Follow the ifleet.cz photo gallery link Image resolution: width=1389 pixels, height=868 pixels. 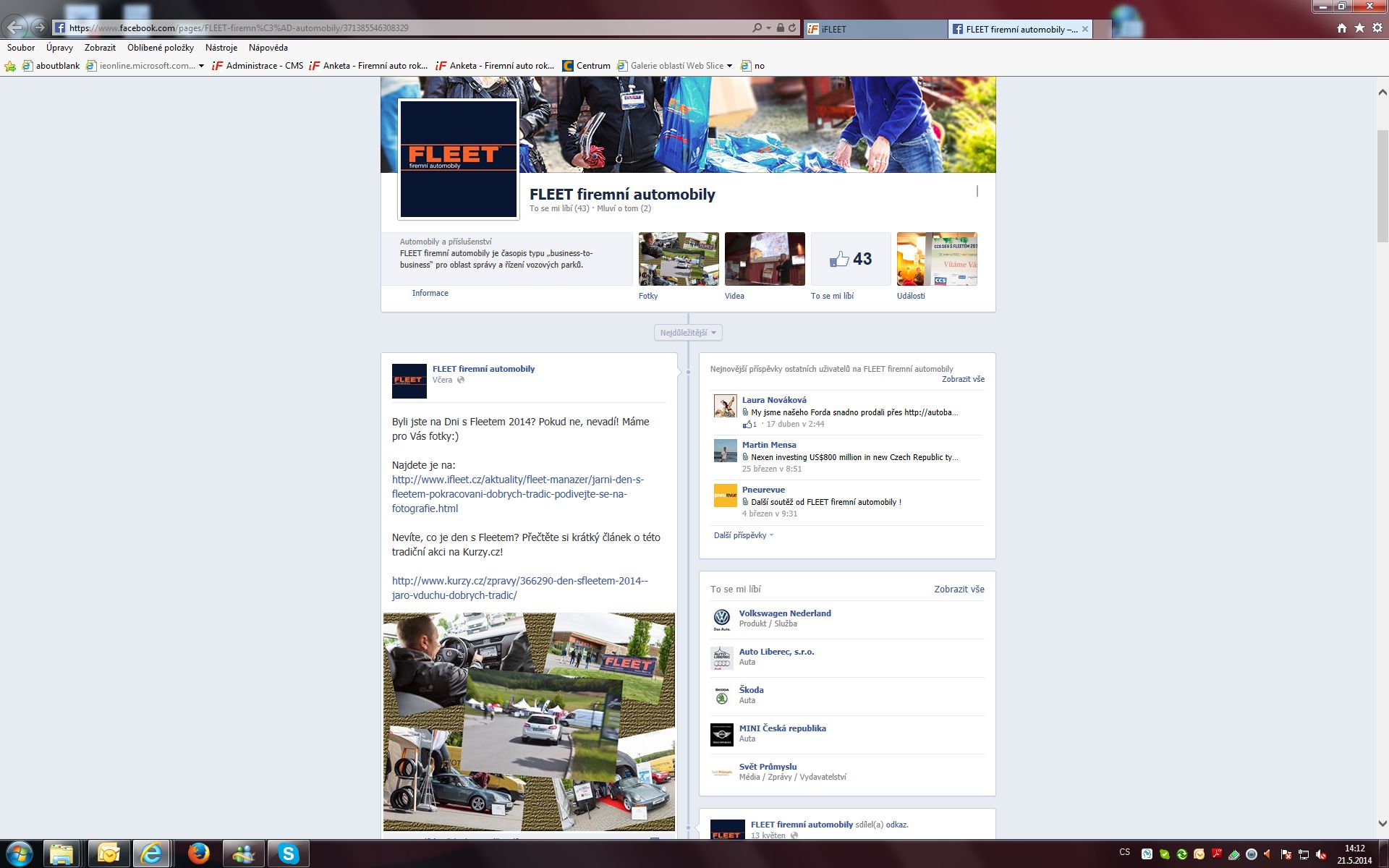click(x=517, y=494)
